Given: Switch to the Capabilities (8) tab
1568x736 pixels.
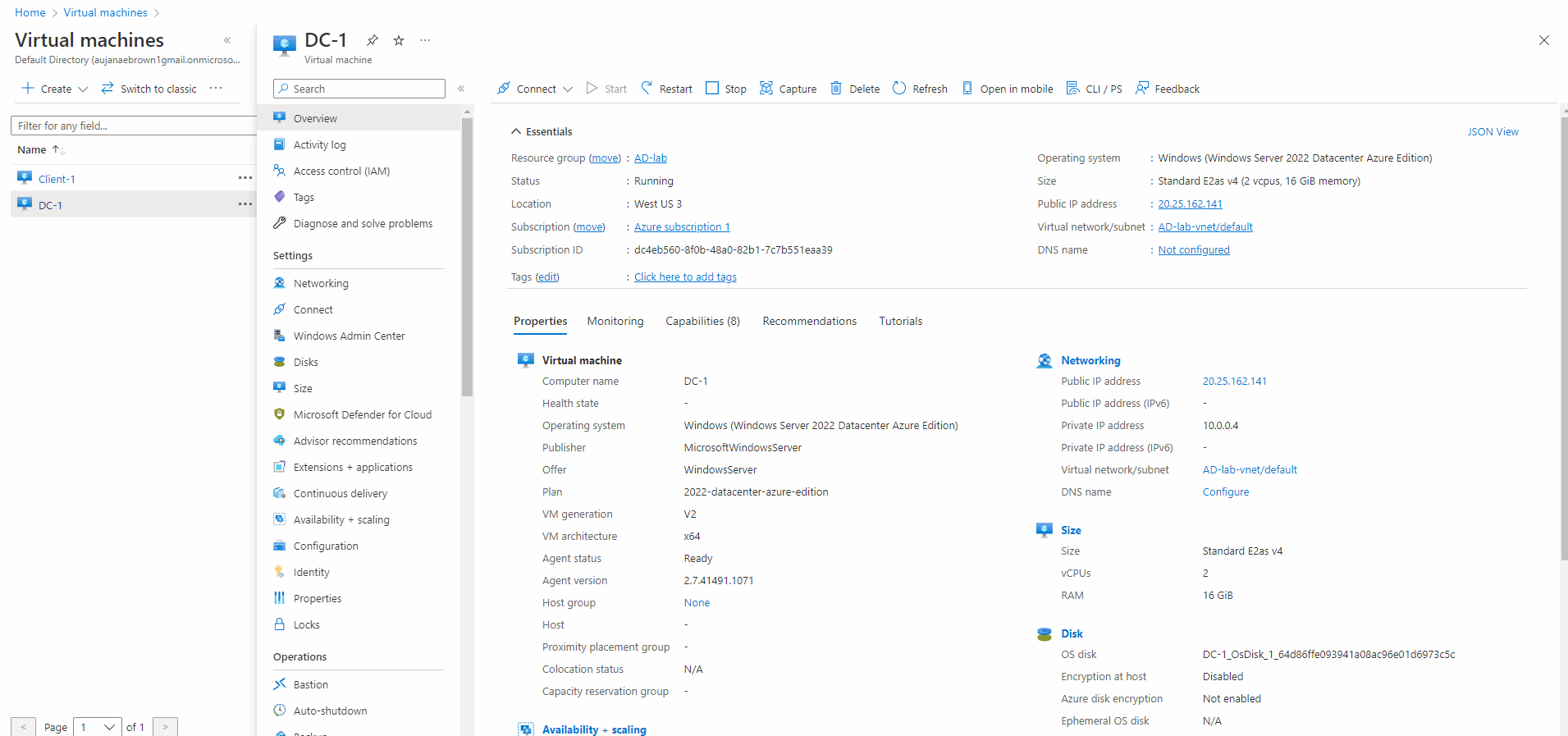Looking at the screenshot, I should click(x=702, y=321).
